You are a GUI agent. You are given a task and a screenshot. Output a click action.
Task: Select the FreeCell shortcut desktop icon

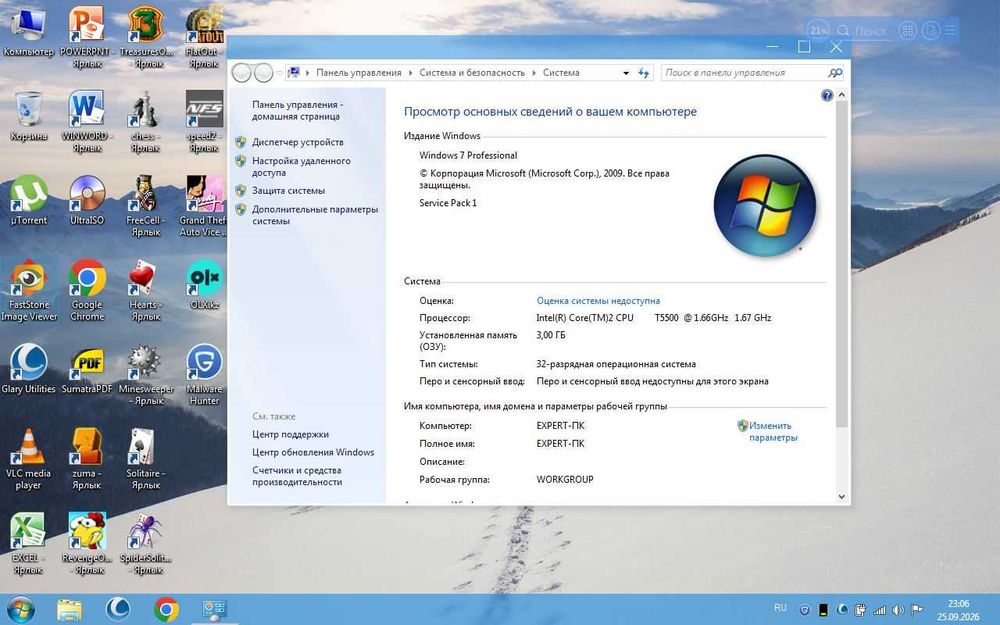coord(145,205)
